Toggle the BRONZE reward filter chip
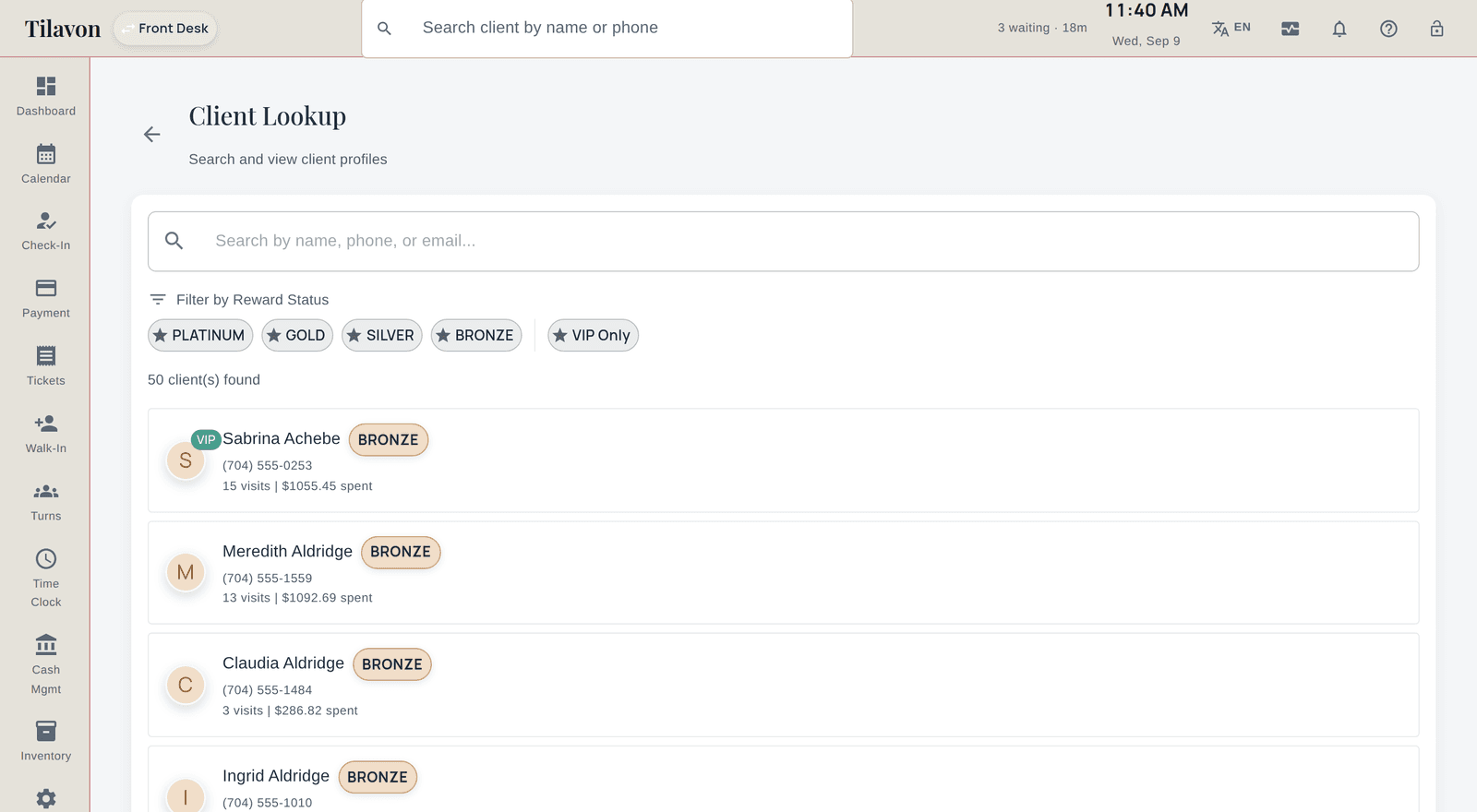This screenshot has width=1477, height=812. pos(476,335)
